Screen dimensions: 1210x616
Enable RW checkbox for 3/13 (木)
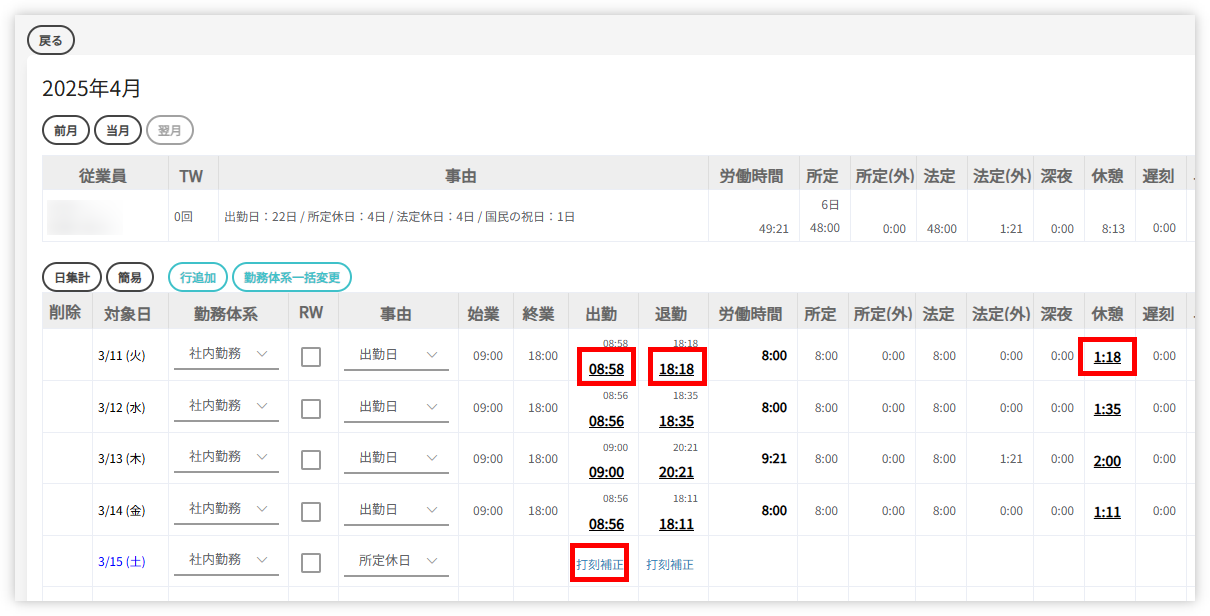(311, 459)
